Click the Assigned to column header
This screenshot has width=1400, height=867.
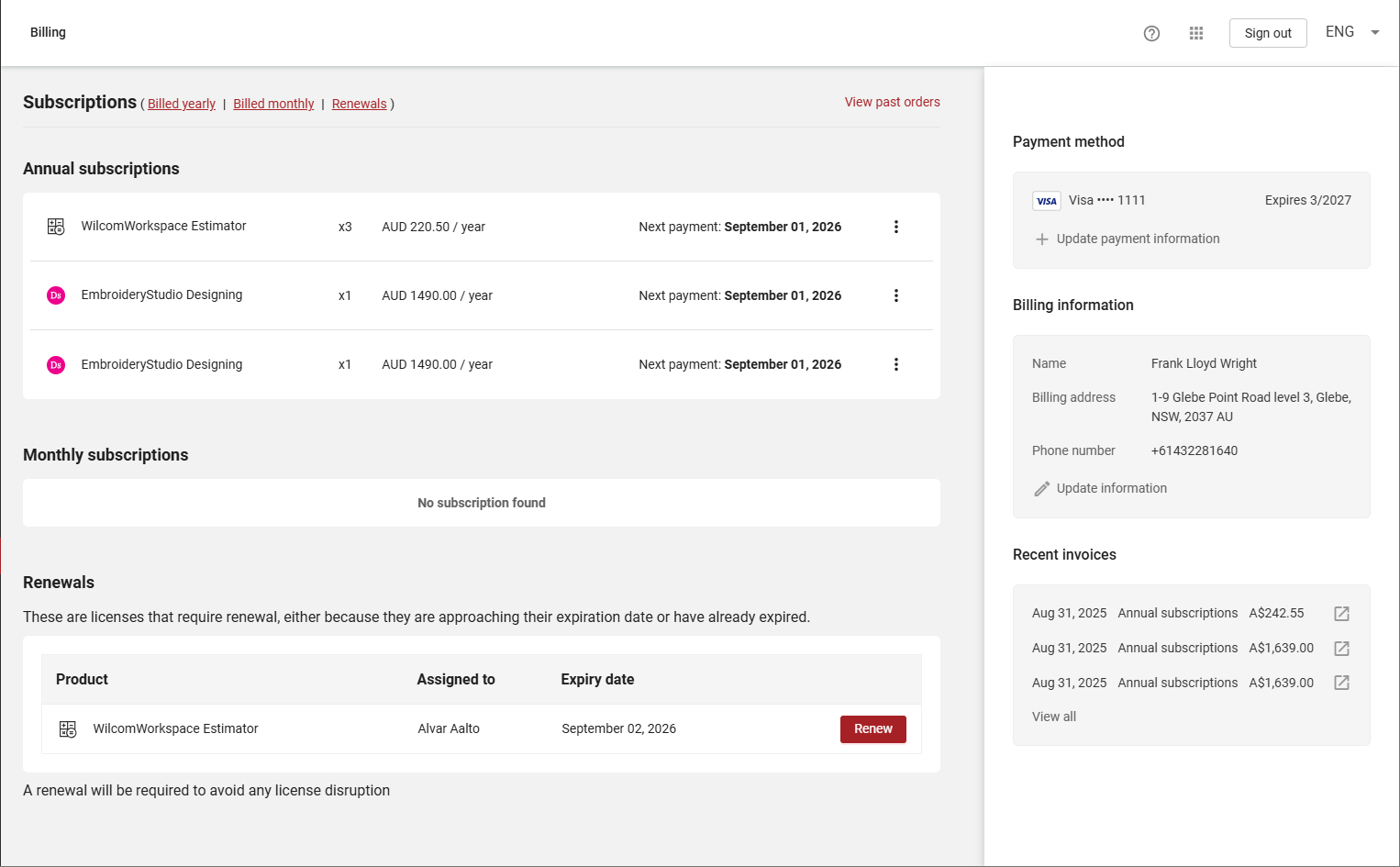pos(456,679)
